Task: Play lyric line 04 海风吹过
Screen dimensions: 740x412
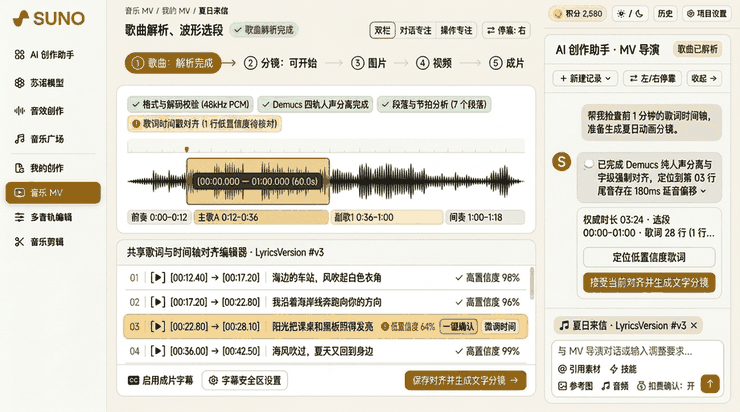Action: 158,351
